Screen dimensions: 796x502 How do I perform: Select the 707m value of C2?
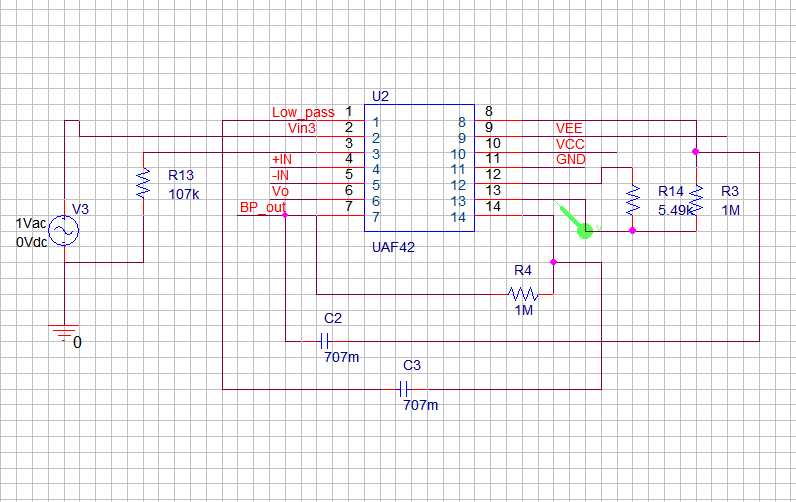click(x=342, y=357)
